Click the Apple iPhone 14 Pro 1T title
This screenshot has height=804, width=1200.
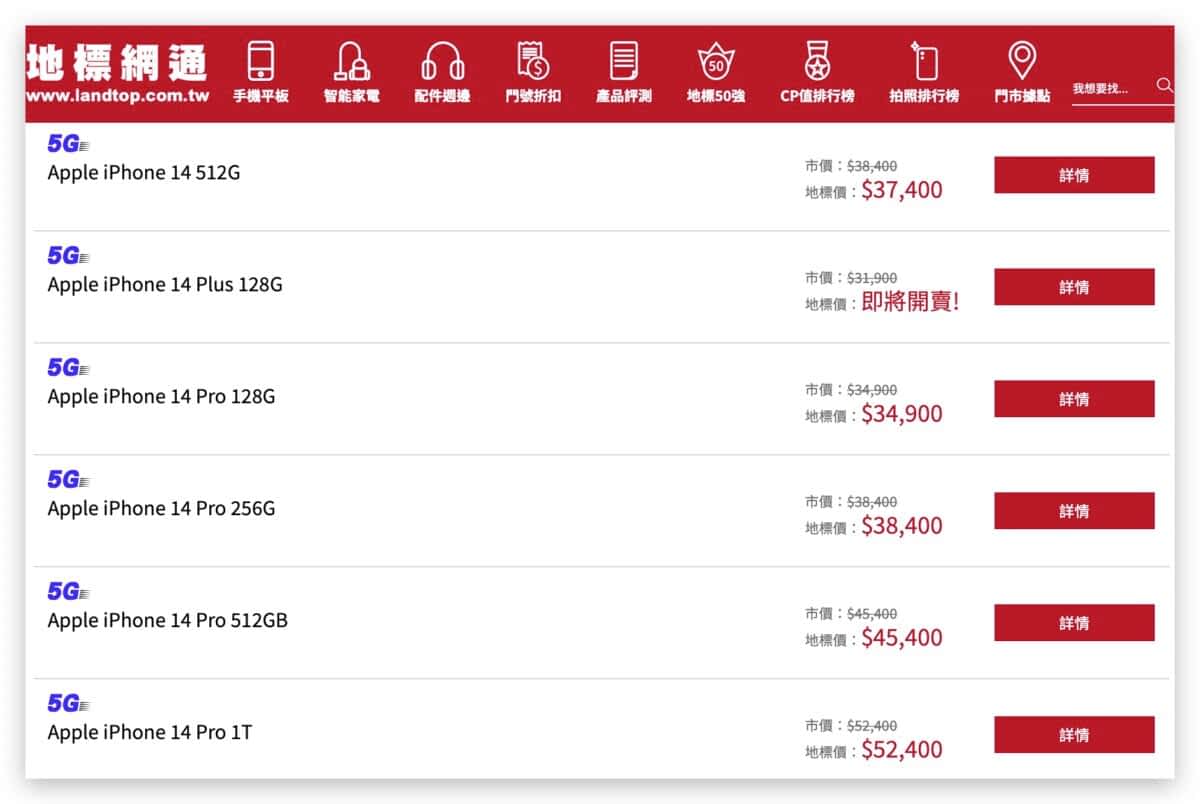point(150,733)
